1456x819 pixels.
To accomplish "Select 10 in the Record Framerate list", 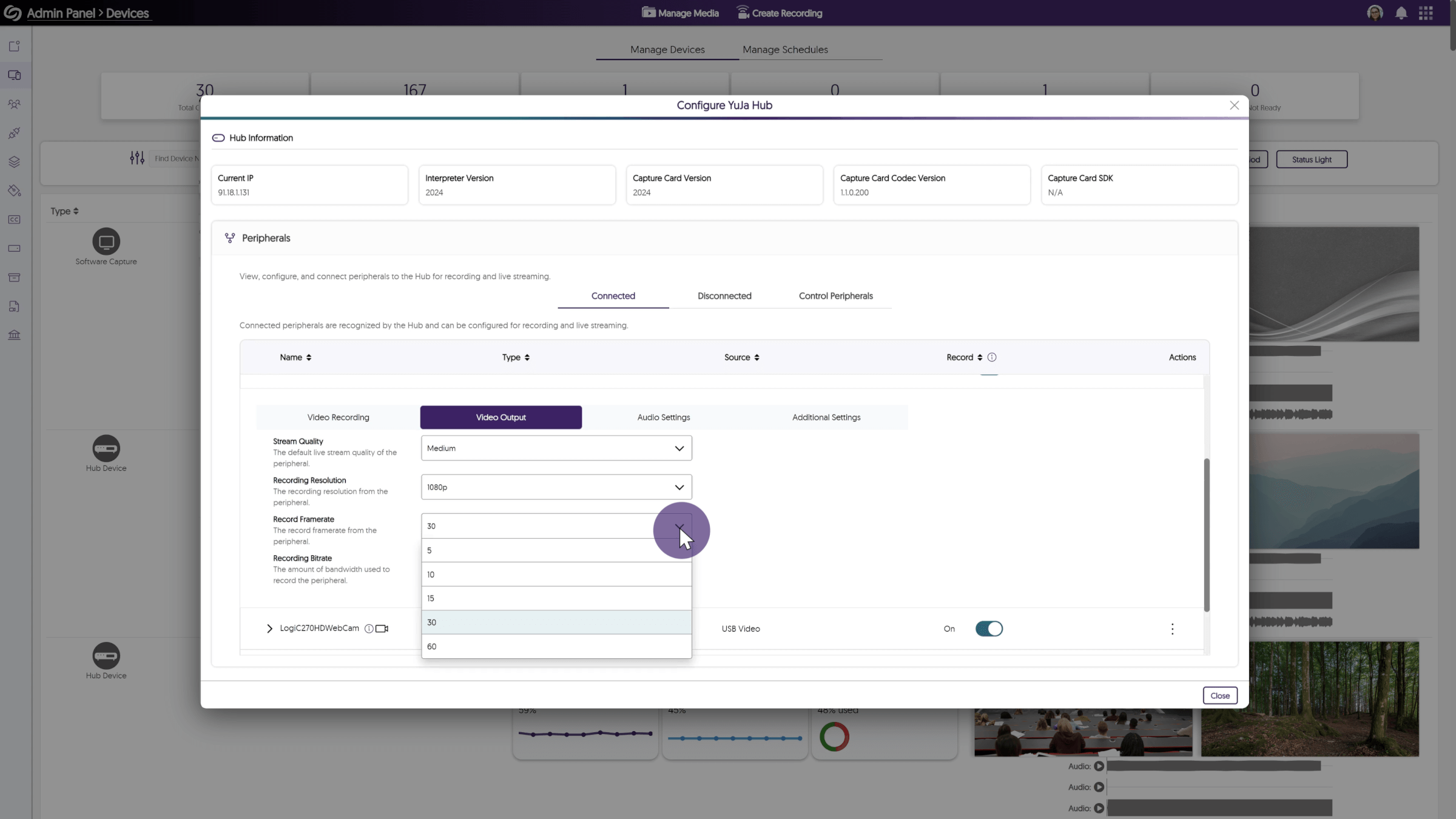I will click(x=556, y=574).
